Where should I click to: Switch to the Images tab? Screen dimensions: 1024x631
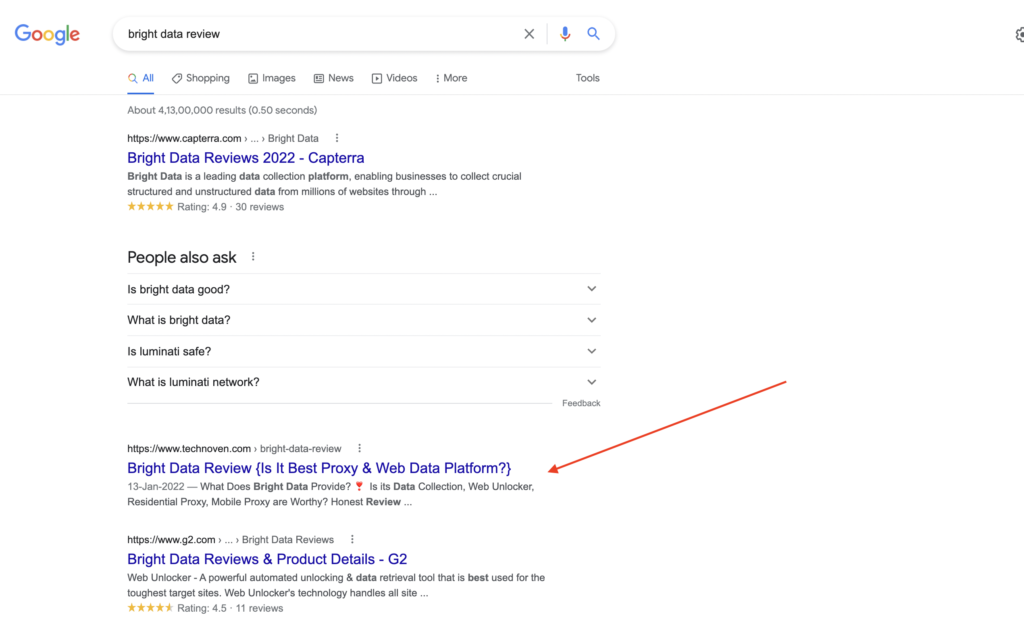point(272,78)
